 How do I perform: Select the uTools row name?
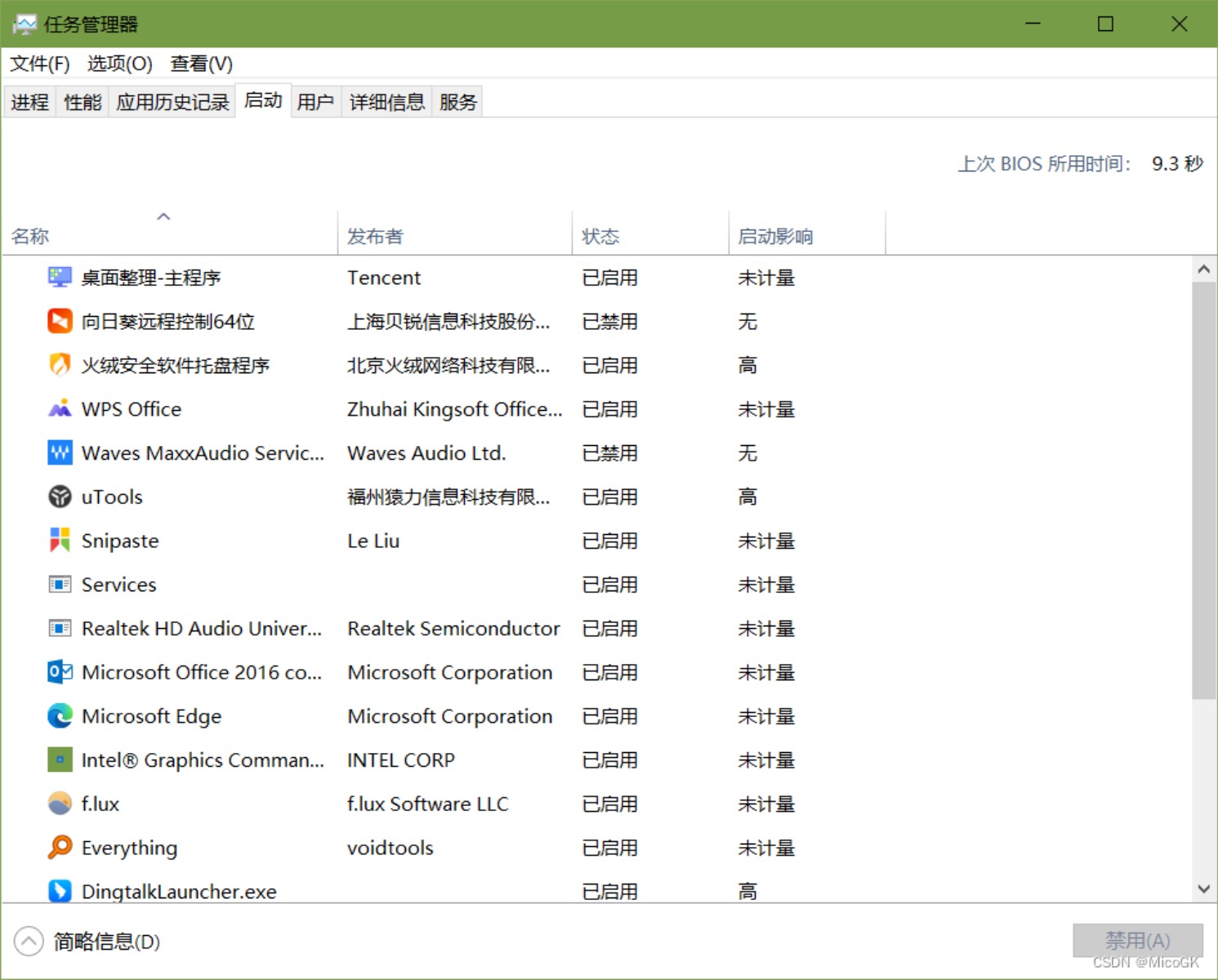click(112, 497)
